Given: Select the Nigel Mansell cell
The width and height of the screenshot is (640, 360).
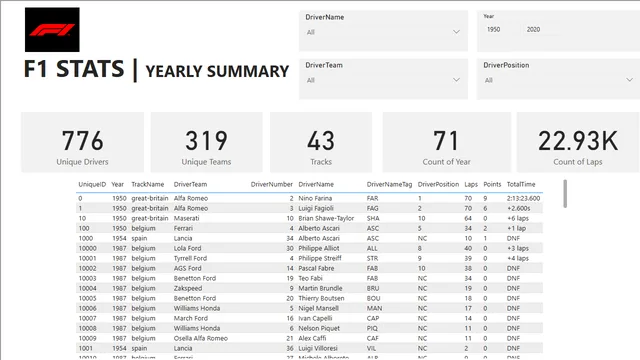Looking at the screenshot, I should pos(318,308).
